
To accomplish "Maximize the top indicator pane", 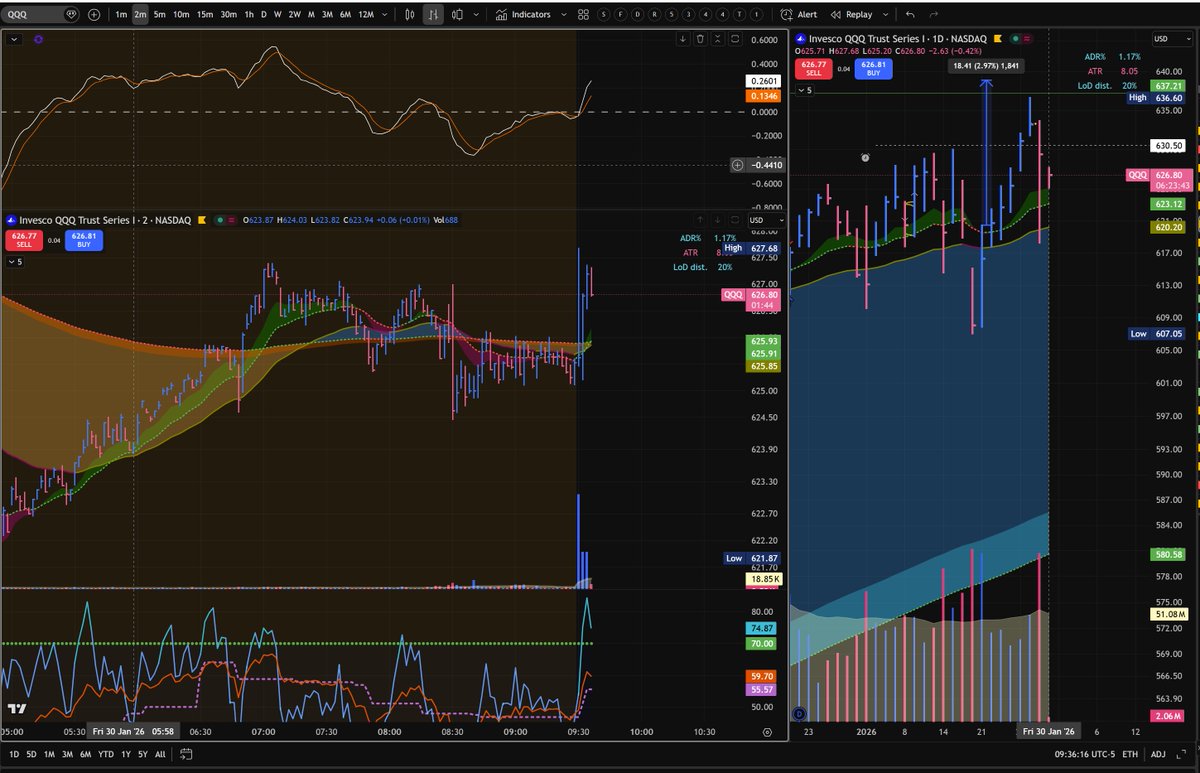I will pyautogui.click(x=734, y=38).
